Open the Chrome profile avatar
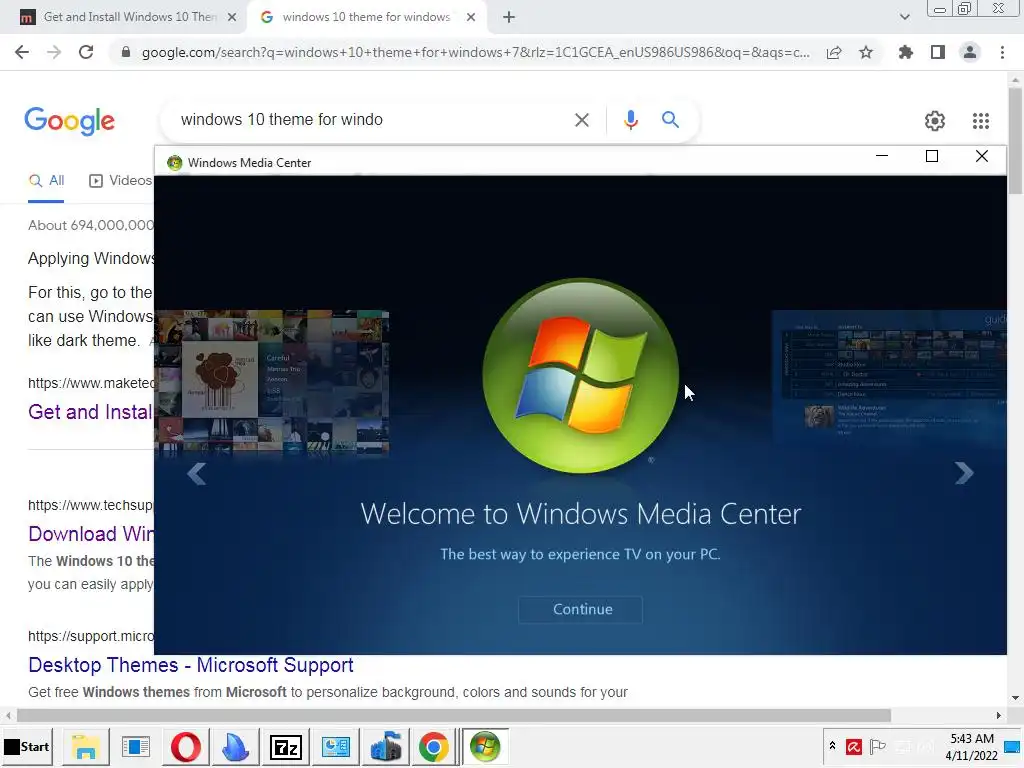This screenshot has width=1024, height=768. [x=970, y=52]
